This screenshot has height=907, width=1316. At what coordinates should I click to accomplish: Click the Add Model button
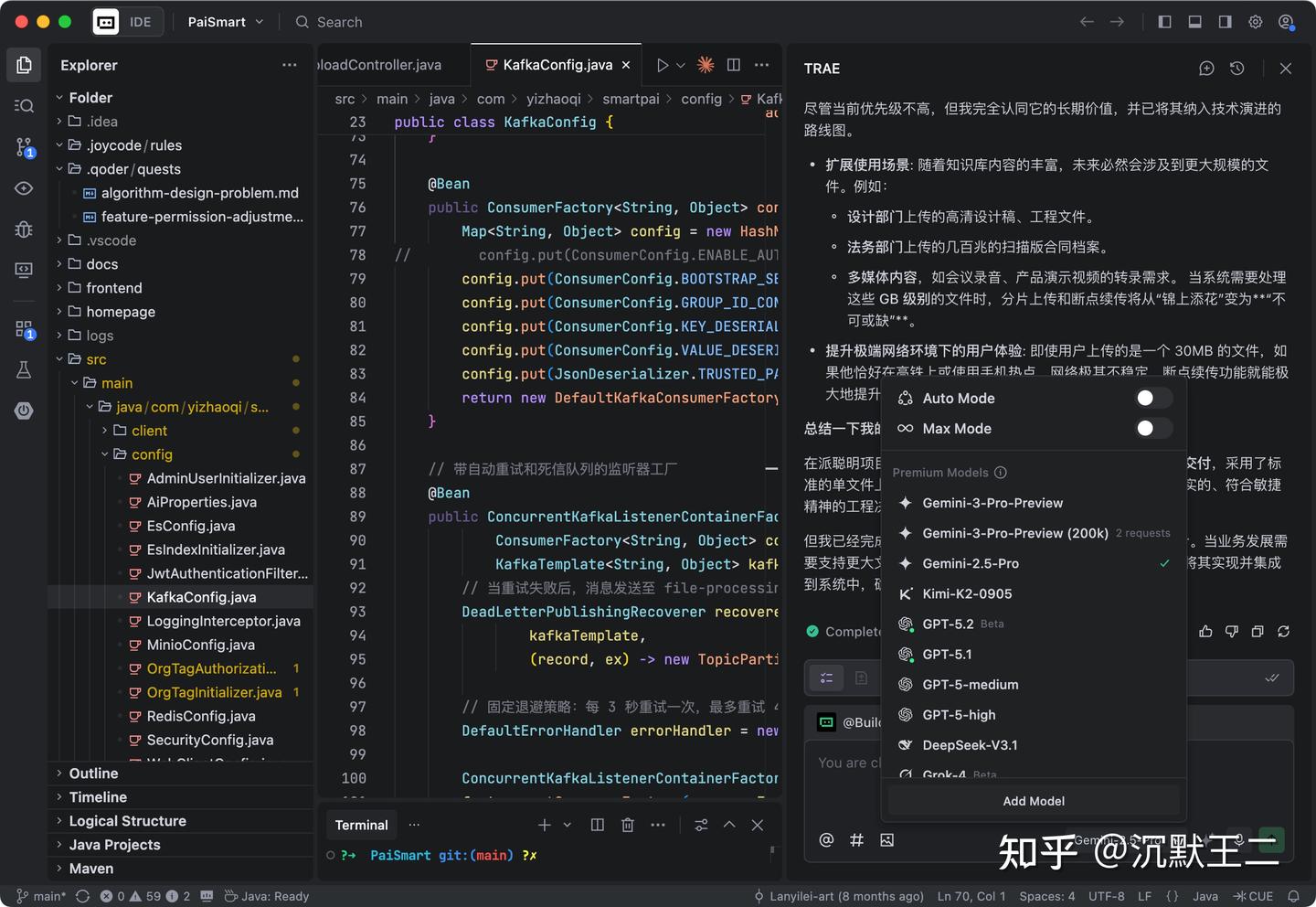1033,801
